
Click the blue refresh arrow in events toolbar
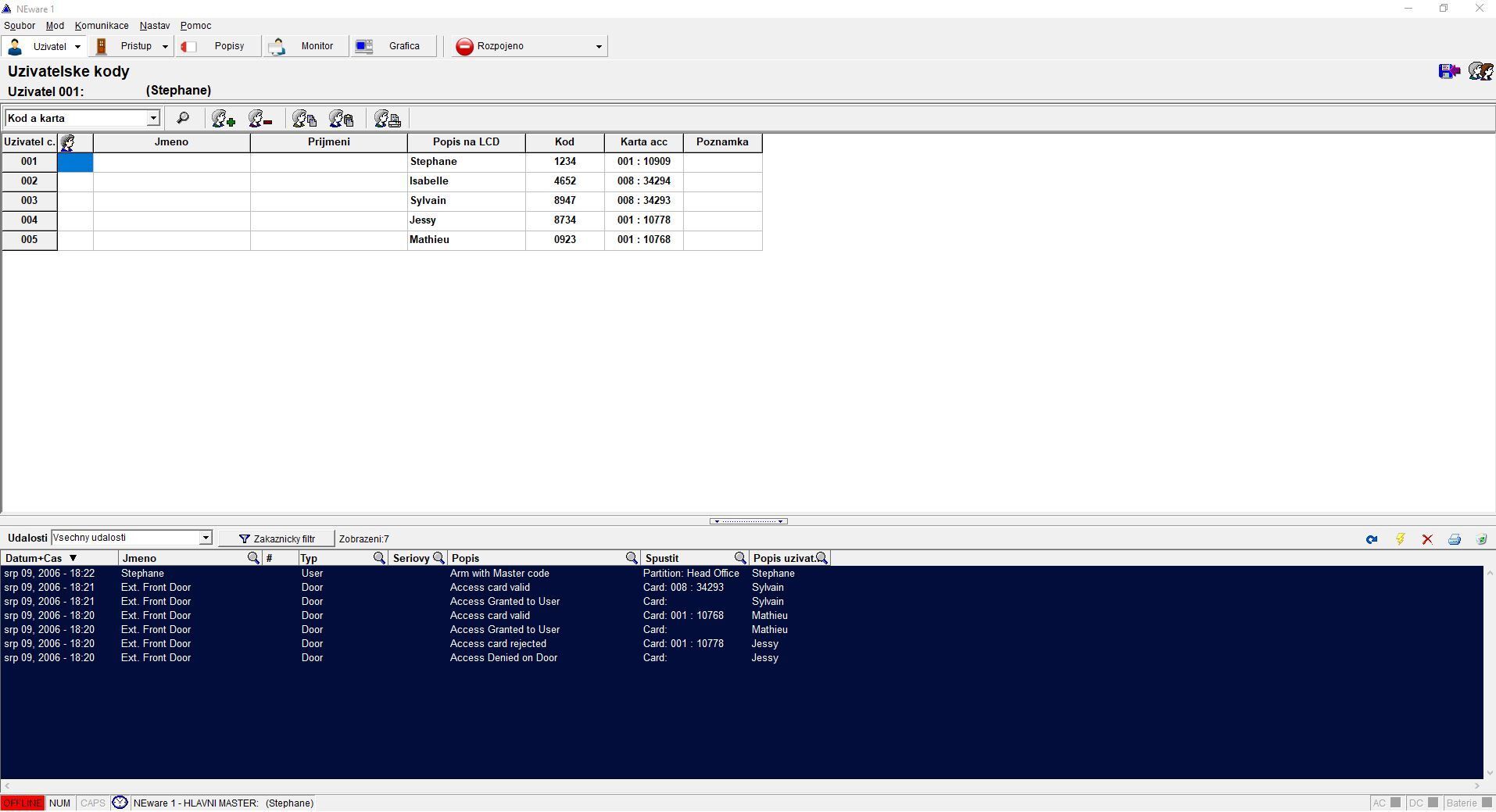point(1372,539)
